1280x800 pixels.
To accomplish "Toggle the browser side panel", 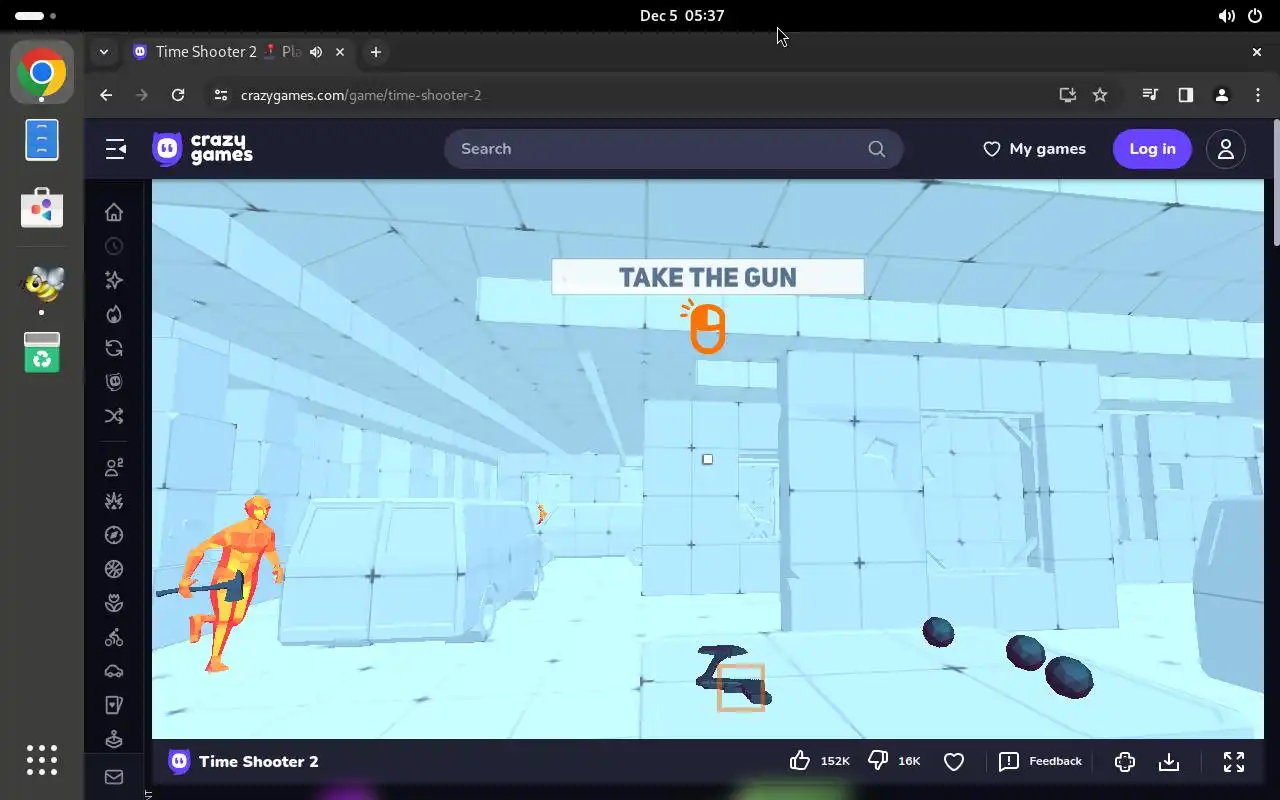I will (1186, 95).
